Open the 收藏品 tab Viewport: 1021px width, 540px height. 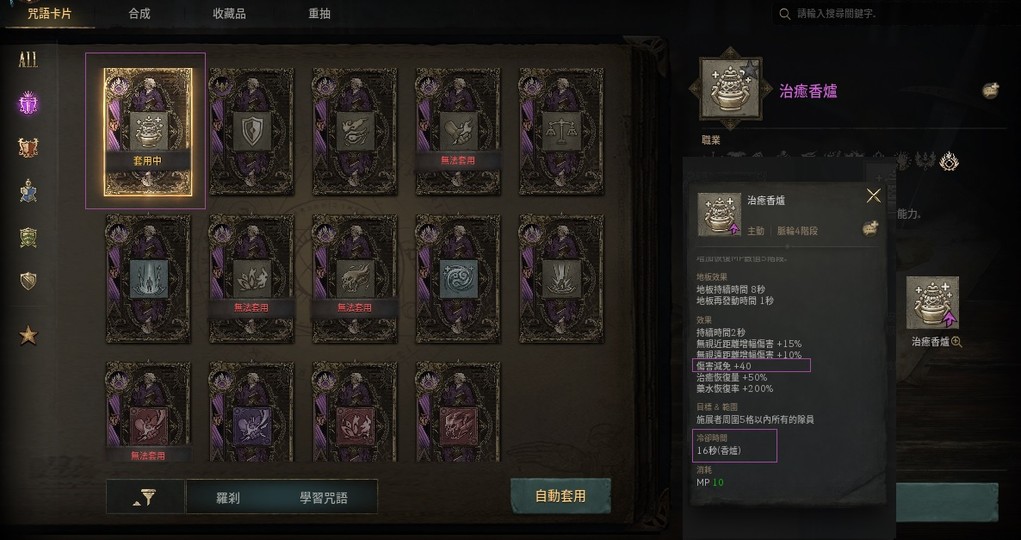(x=229, y=14)
